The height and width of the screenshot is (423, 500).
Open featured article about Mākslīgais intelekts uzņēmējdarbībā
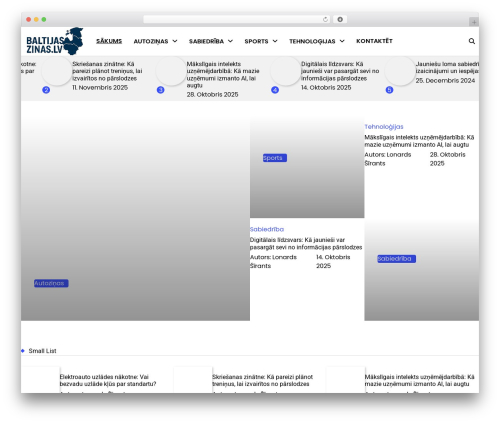[x=419, y=141]
